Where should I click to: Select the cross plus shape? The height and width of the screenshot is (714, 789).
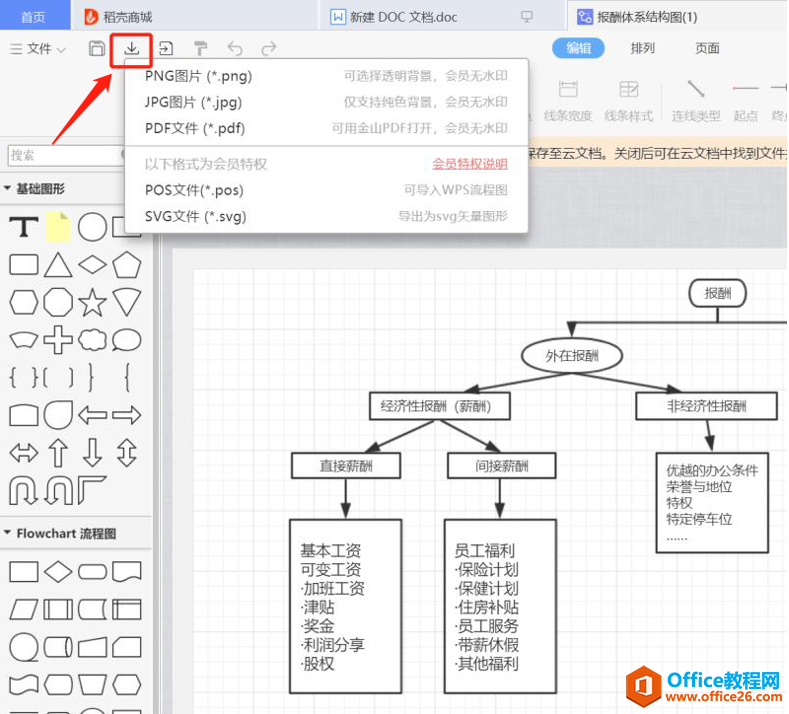pos(58,340)
